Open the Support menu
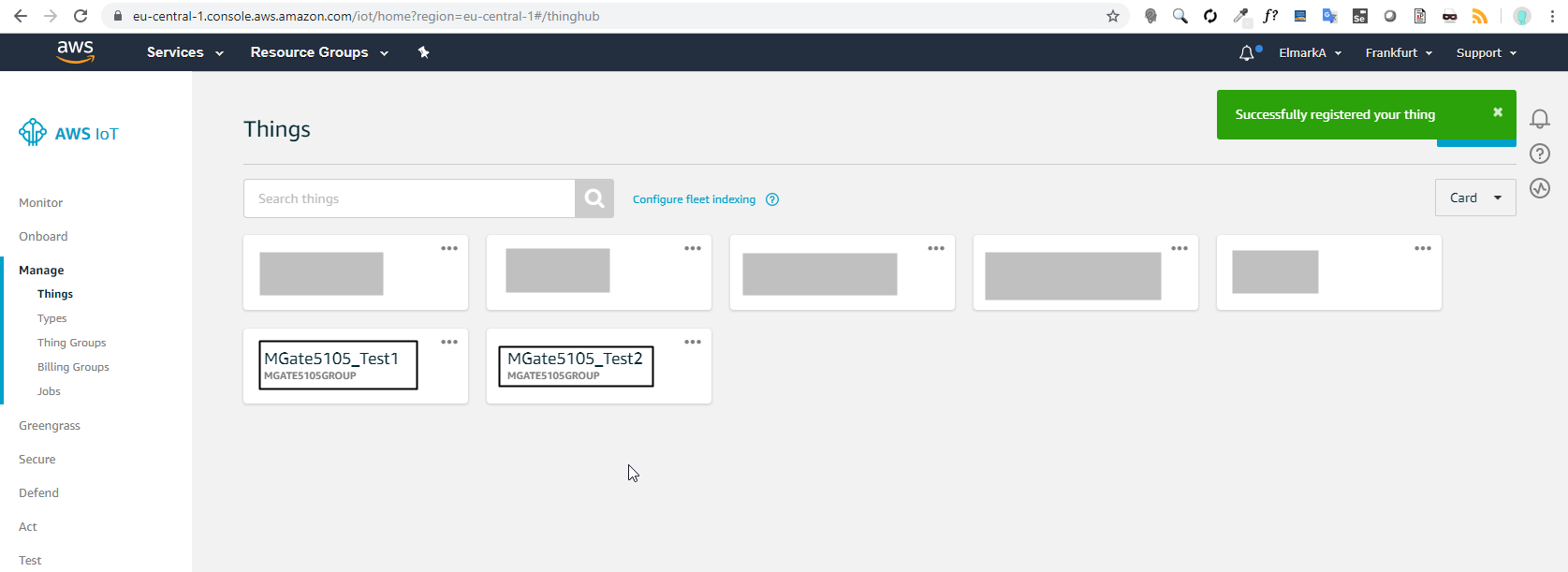Screen dimensions: 1568x572 [x=1487, y=53]
